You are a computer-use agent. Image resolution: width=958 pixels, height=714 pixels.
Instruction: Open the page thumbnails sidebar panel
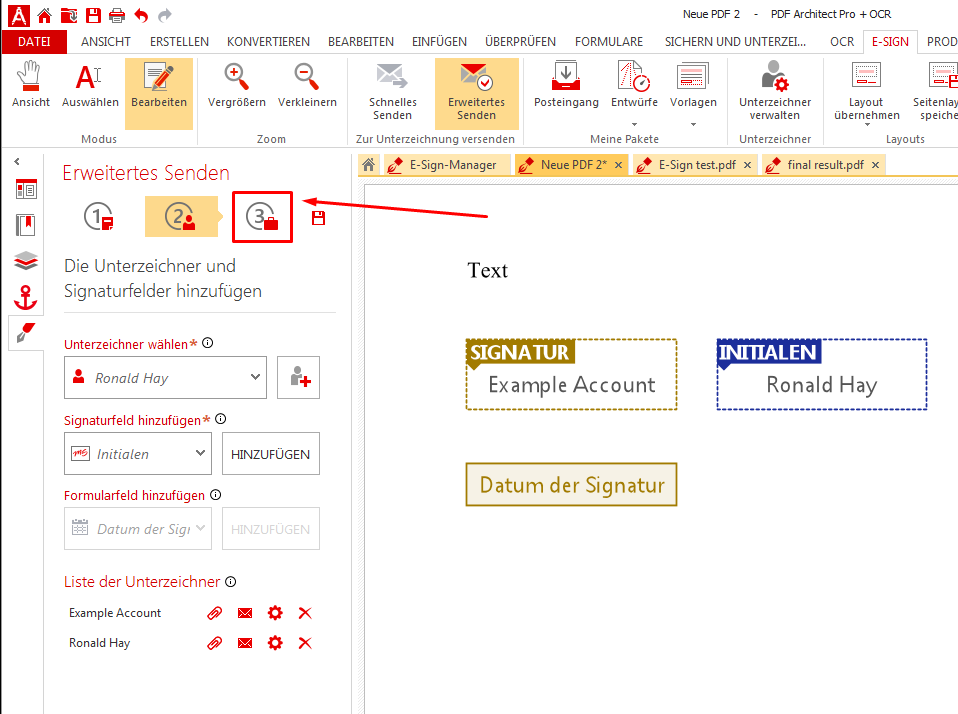(x=26, y=189)
